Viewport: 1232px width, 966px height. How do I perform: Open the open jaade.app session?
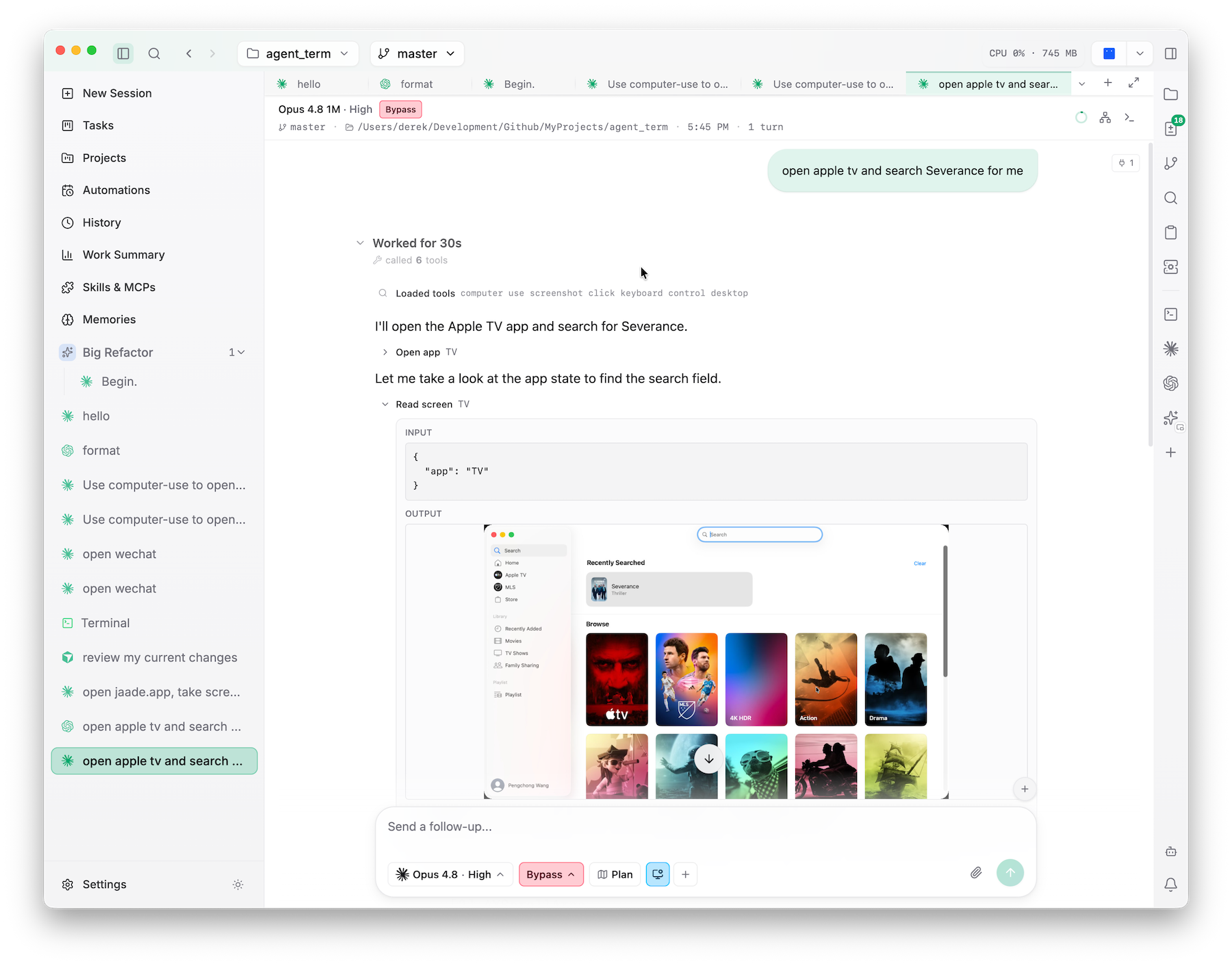[154, 692]
